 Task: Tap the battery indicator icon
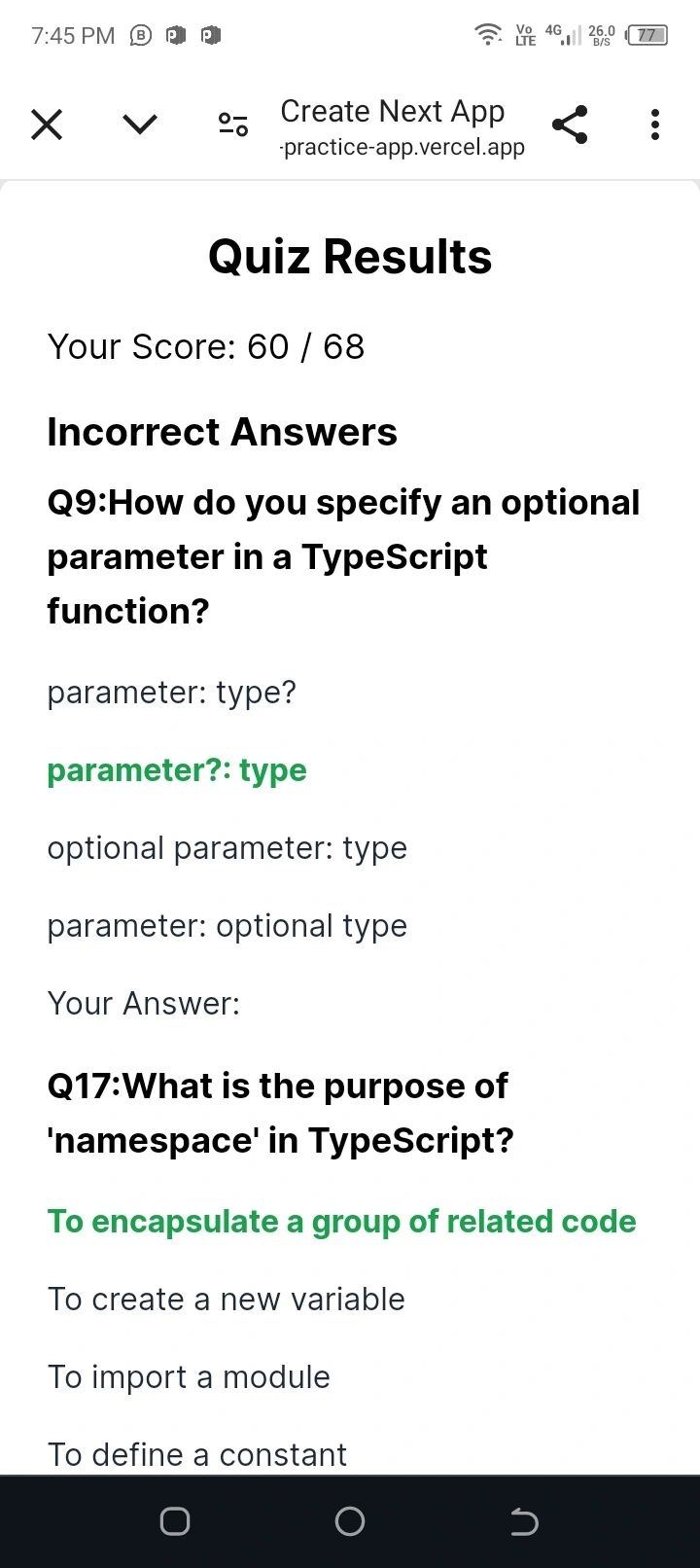pyautogui.click(x=647, y=35)
